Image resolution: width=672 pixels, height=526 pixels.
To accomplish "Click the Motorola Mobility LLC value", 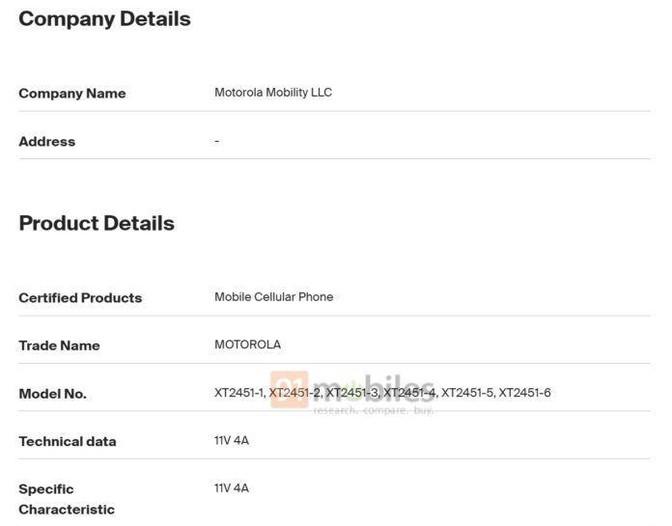I will click(273, 92).
